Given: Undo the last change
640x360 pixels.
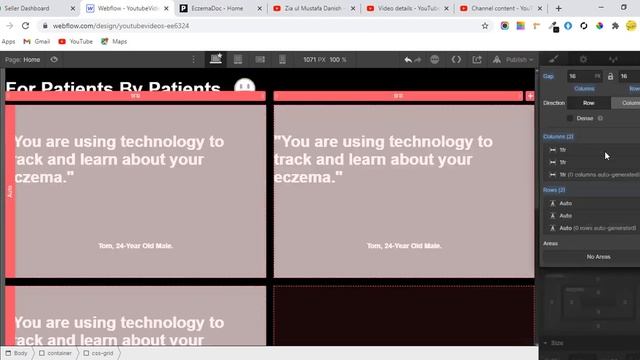Looking at the screenshot, I should click(407, 60).
